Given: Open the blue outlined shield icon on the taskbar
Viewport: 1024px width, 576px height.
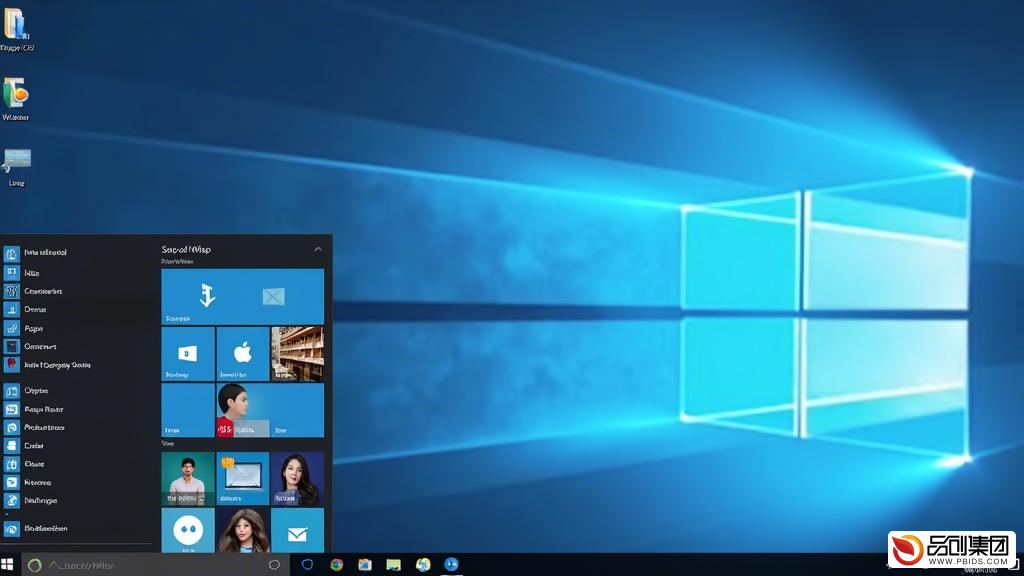Looking at the screenshot, I should [307, 564].
